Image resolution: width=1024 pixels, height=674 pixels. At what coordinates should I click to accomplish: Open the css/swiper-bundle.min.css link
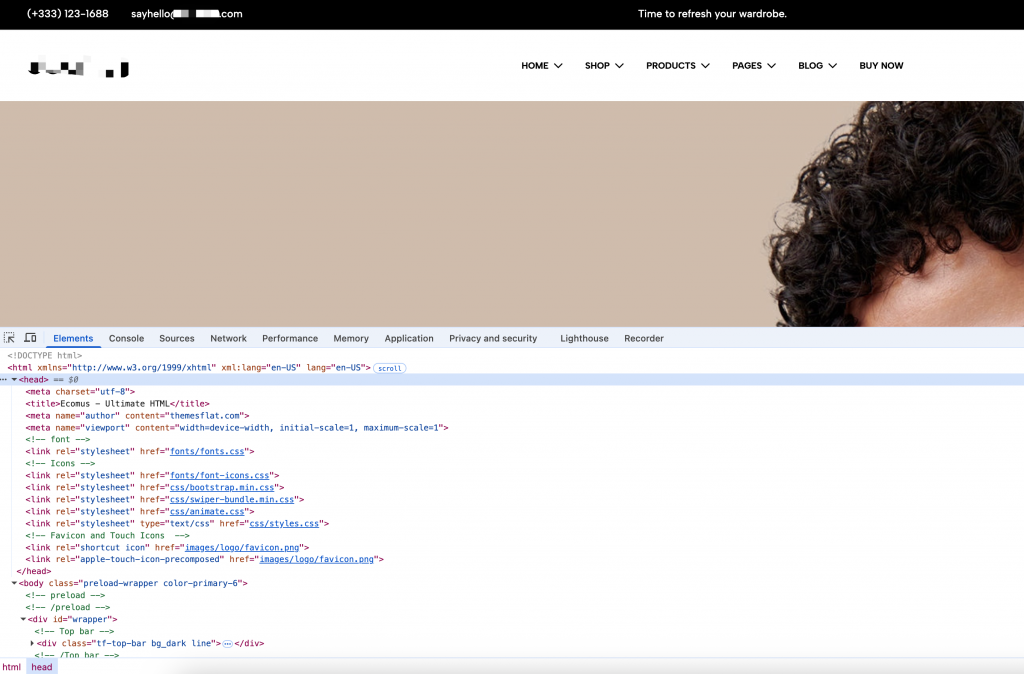[232, 500]
